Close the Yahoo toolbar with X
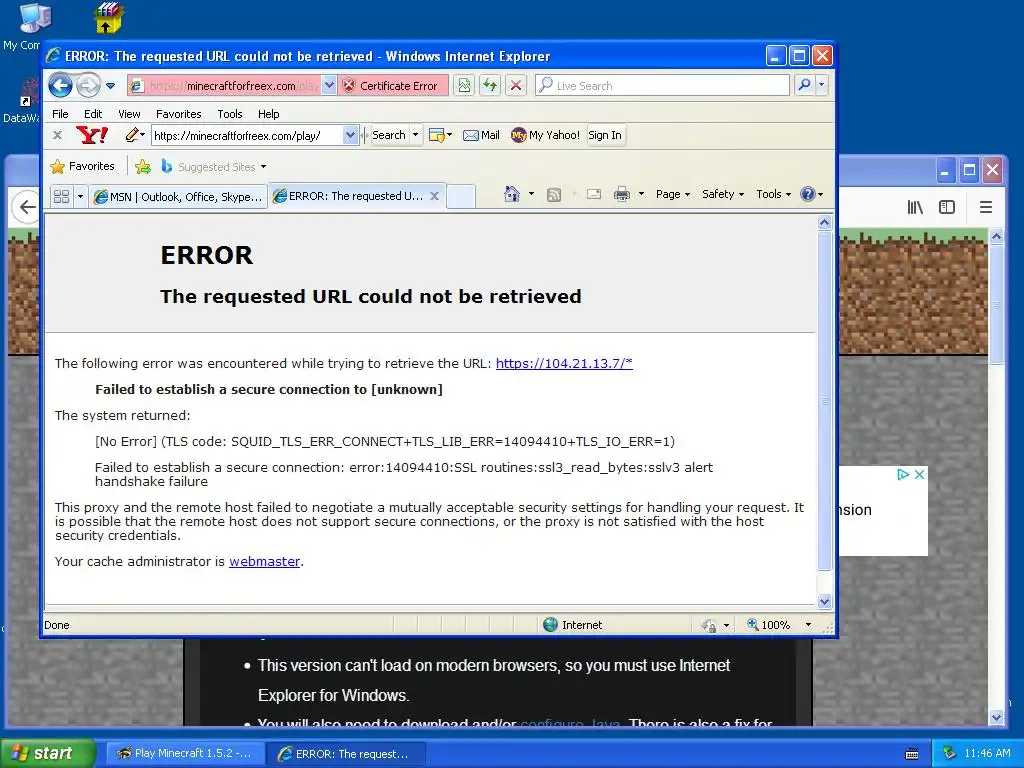The width and height of the screenshot is (1024, 768). click(x=57, y=135)
